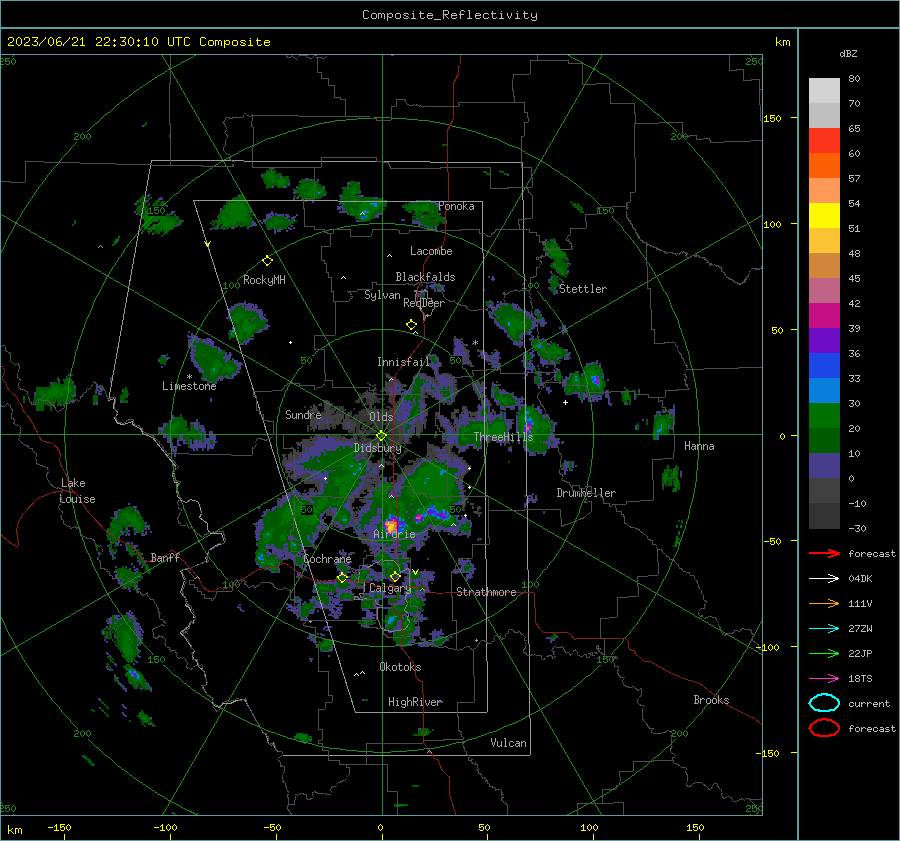This screenshot has height=841, width=900.
Task: Select the blue 33-36 dBZ color swatch
Action: pos(824,366)
